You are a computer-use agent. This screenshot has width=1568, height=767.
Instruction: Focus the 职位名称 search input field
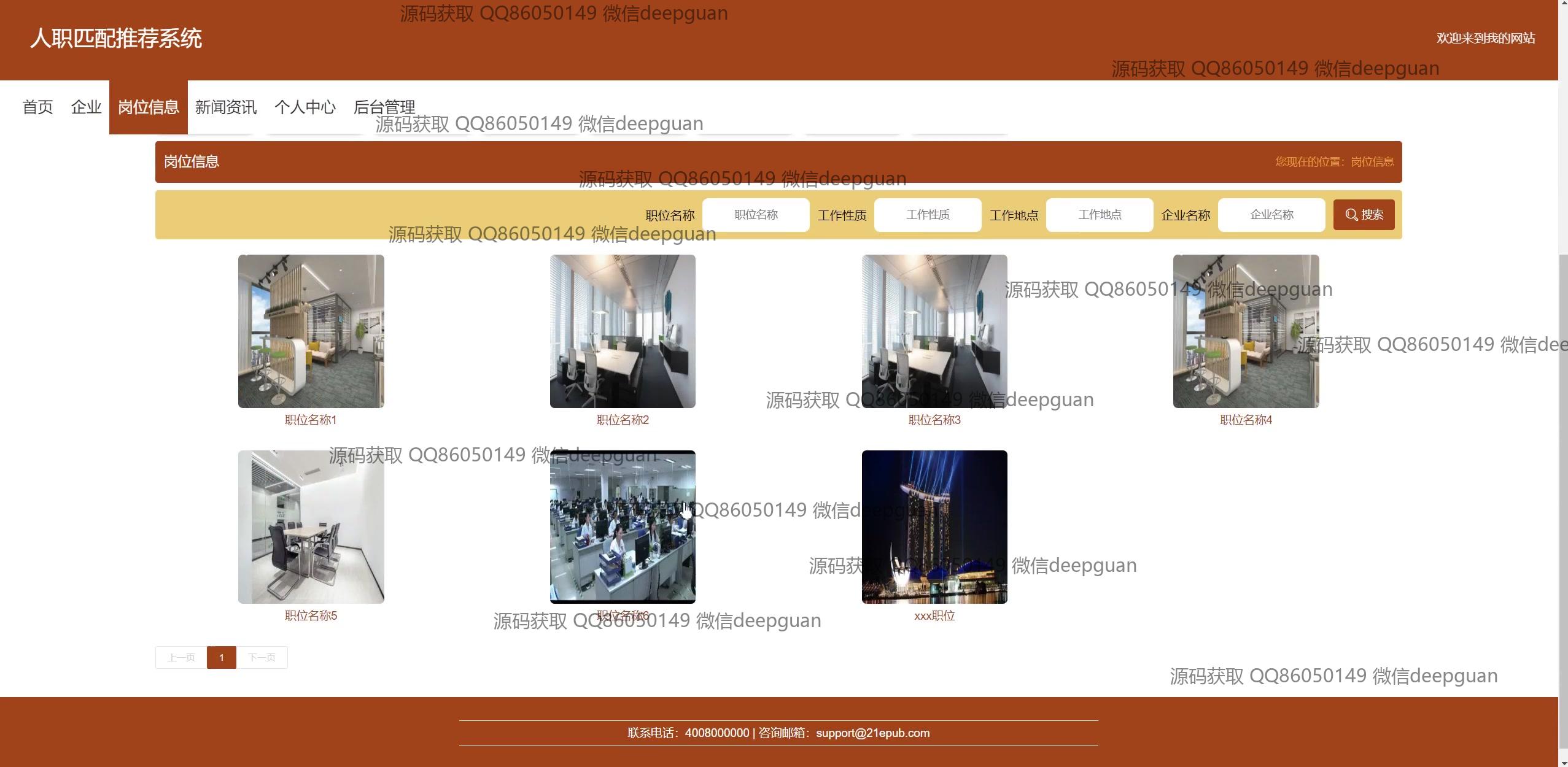(755, 215)
